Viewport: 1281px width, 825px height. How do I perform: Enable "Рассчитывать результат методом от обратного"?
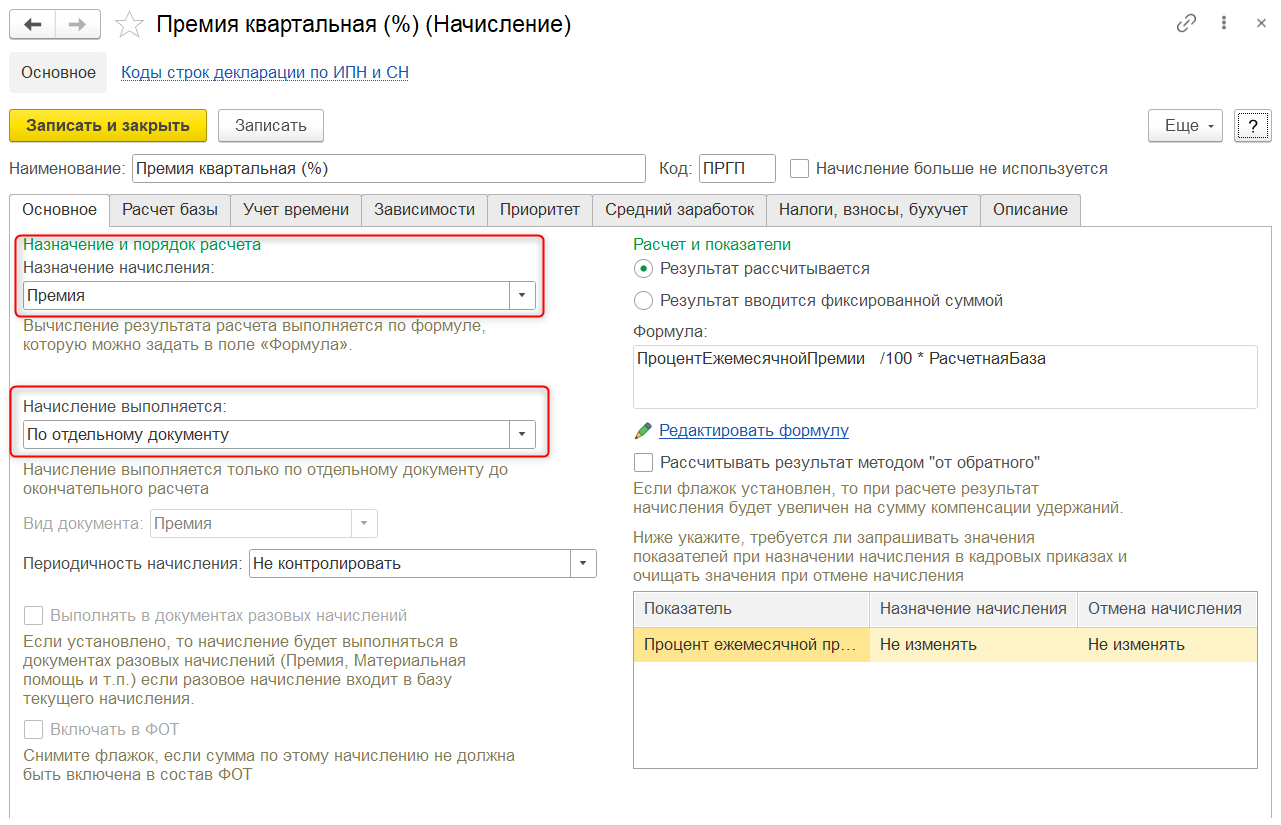643,463
